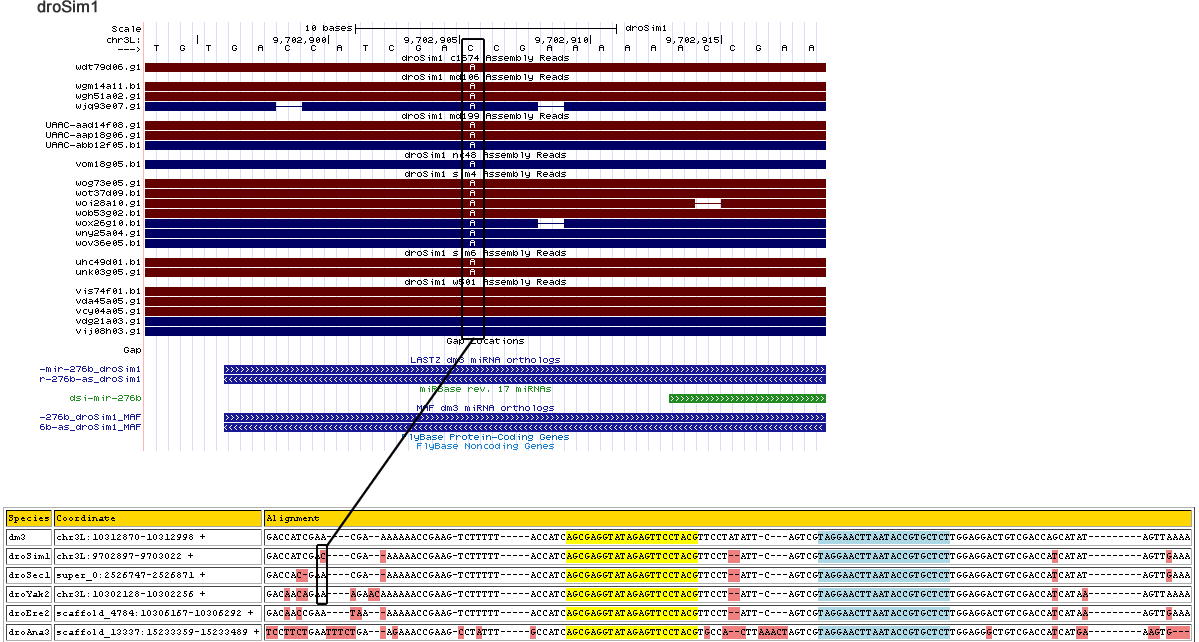Click the Scale ruler label

click(126, 29)
